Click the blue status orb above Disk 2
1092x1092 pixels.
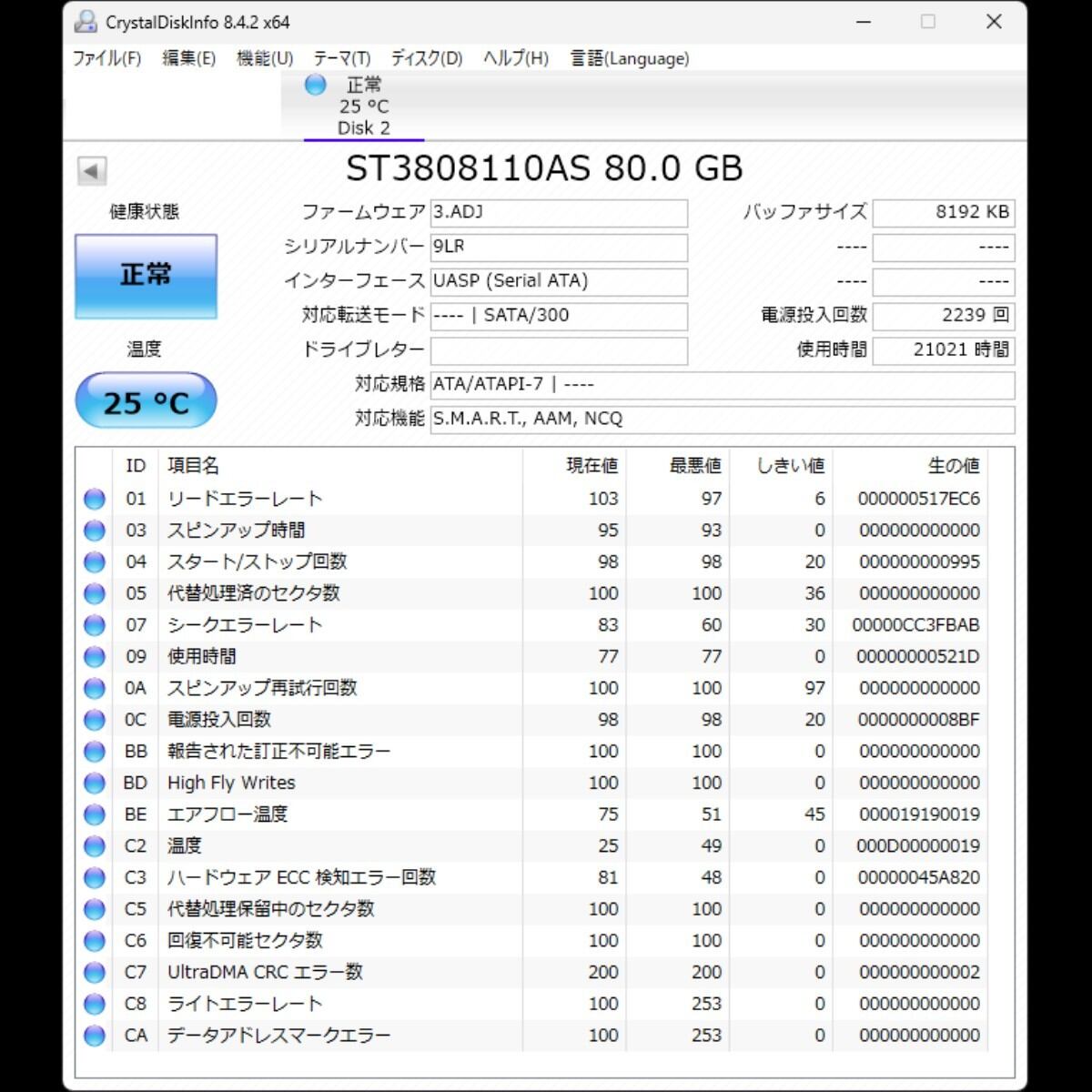pos(316,85)
